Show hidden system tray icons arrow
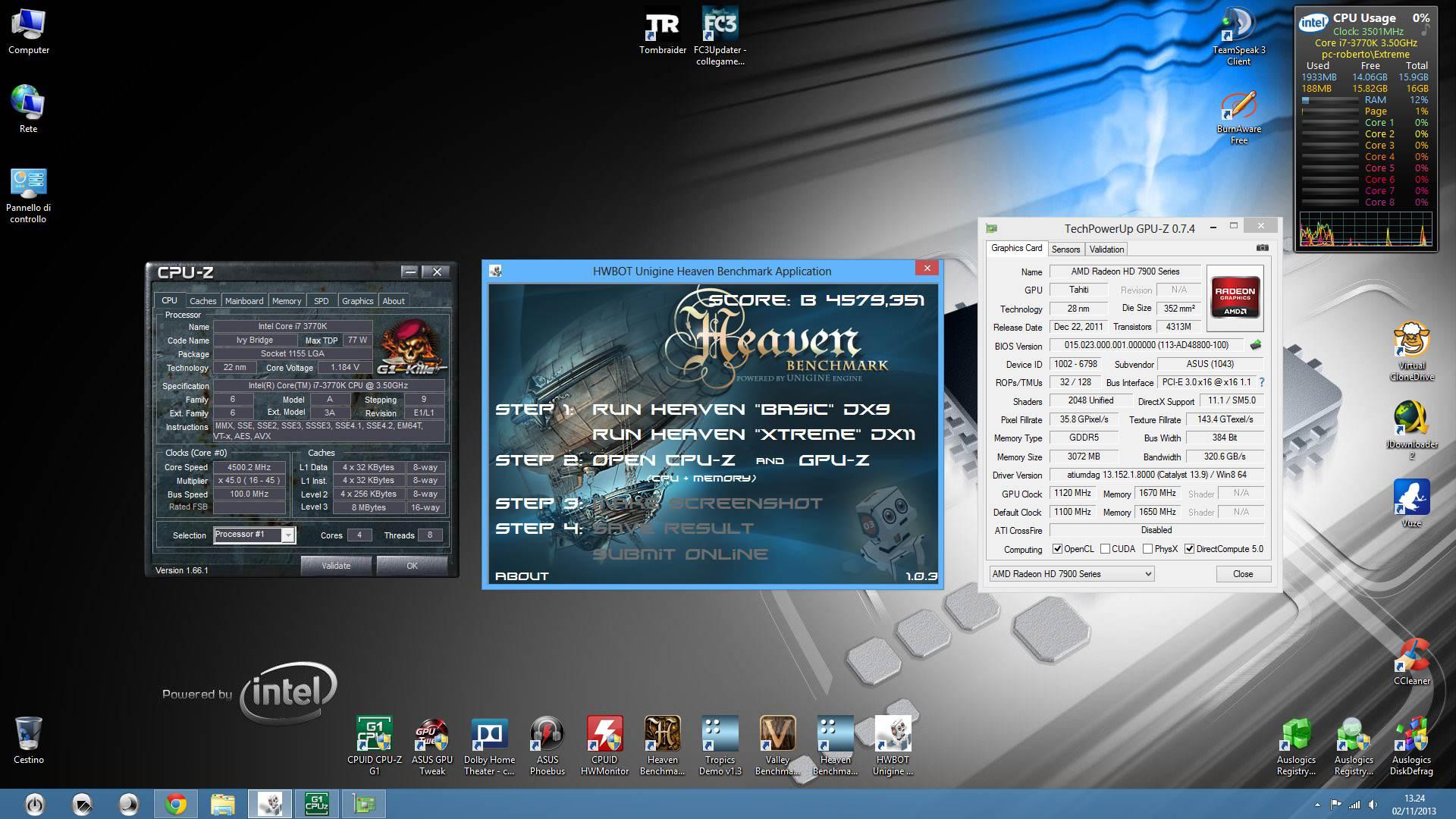1456x819 pixels. [x=1317, y=805]
